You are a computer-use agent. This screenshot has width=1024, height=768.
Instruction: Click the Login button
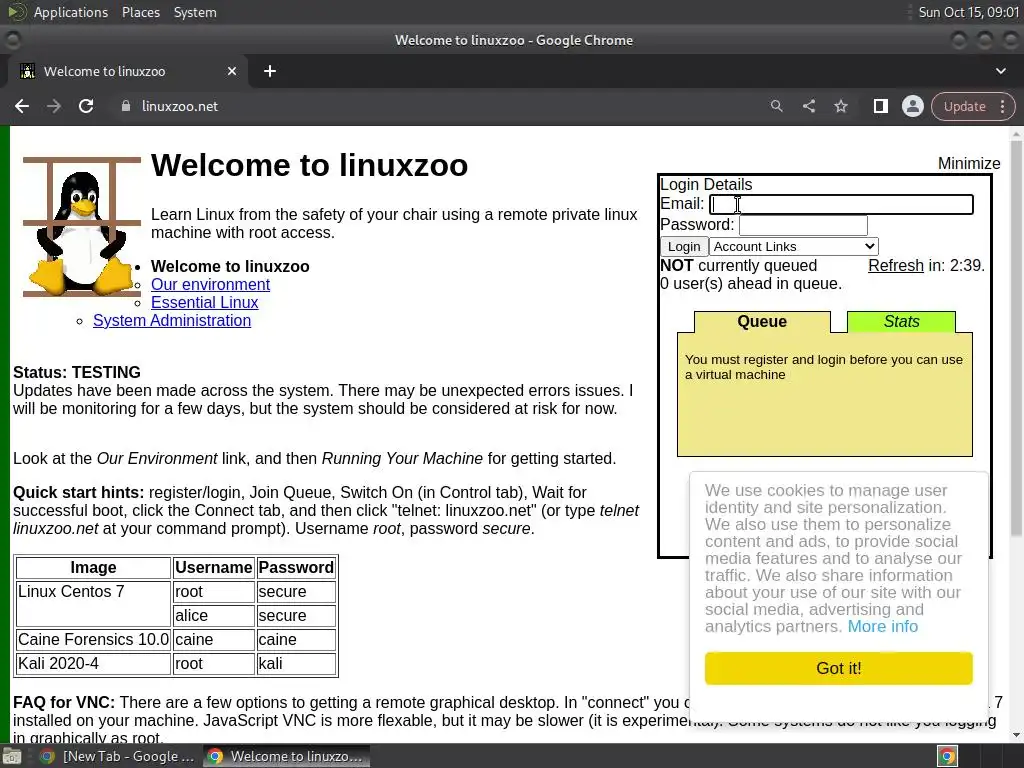point(684,246)
